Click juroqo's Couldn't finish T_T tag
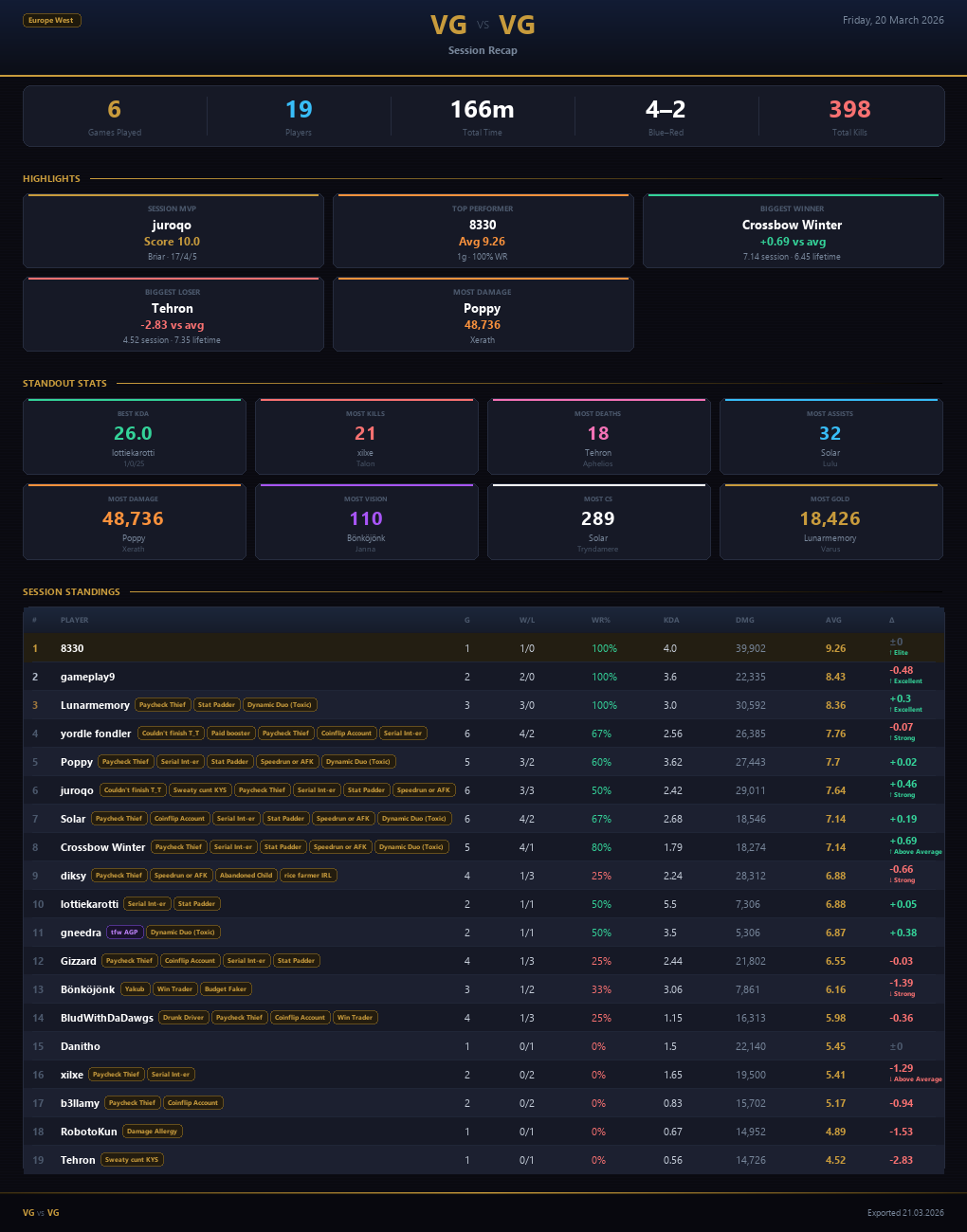This screenshot has height=1232, width=967. 133,790
